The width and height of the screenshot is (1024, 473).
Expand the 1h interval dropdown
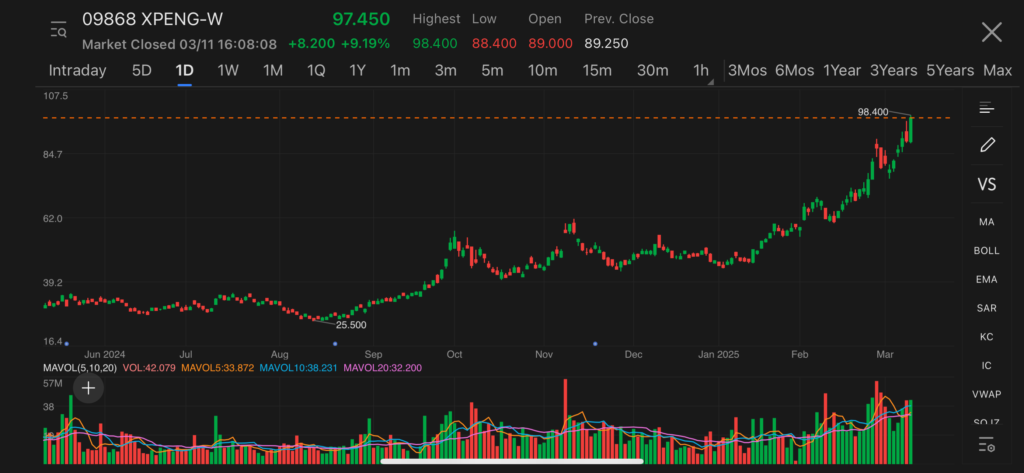click(702, 71)
